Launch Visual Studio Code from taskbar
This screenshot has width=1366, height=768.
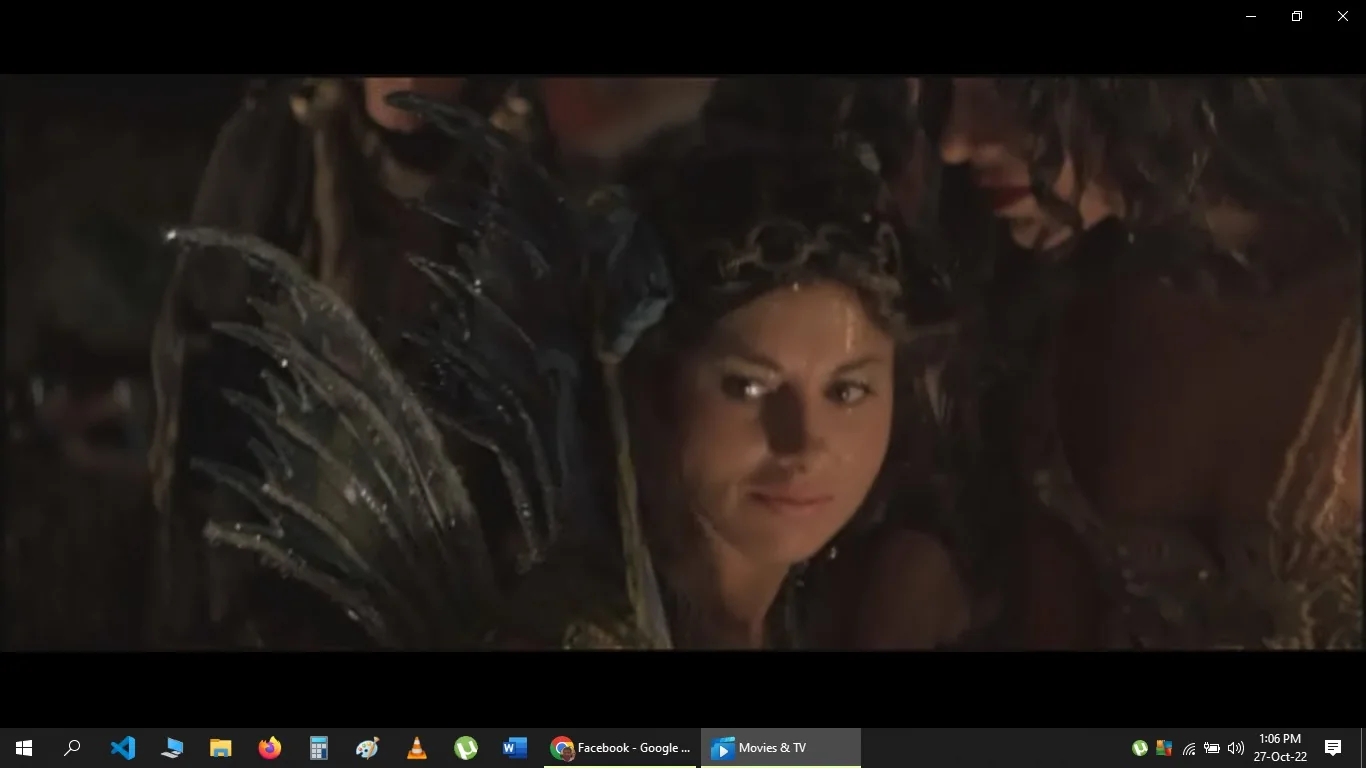click(122, 748)
